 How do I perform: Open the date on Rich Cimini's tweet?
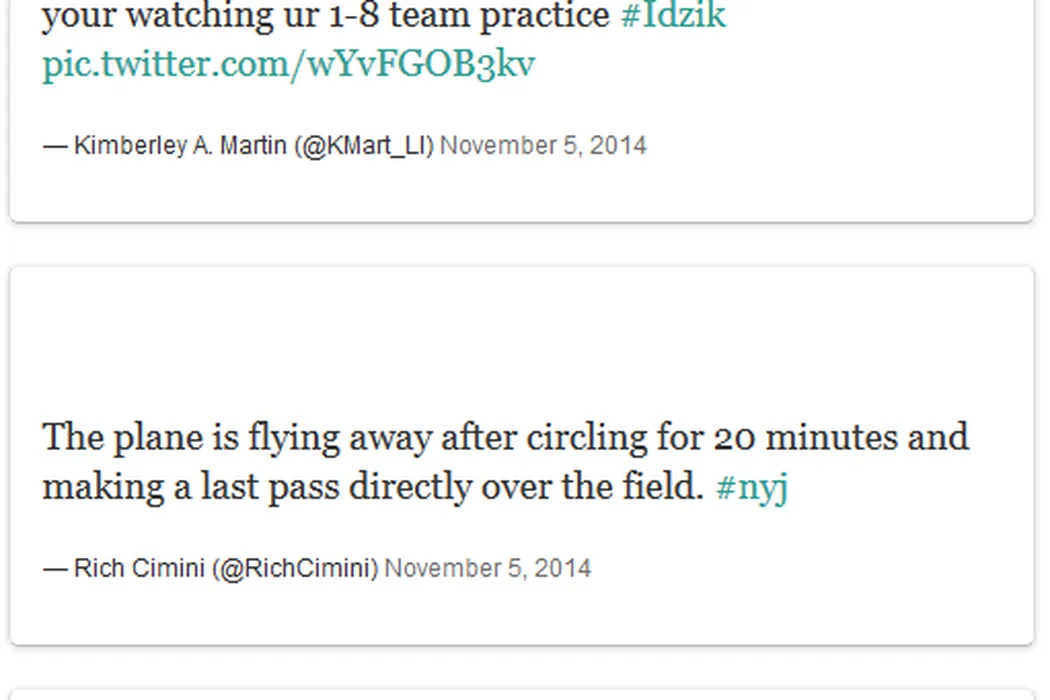[488, 569]
